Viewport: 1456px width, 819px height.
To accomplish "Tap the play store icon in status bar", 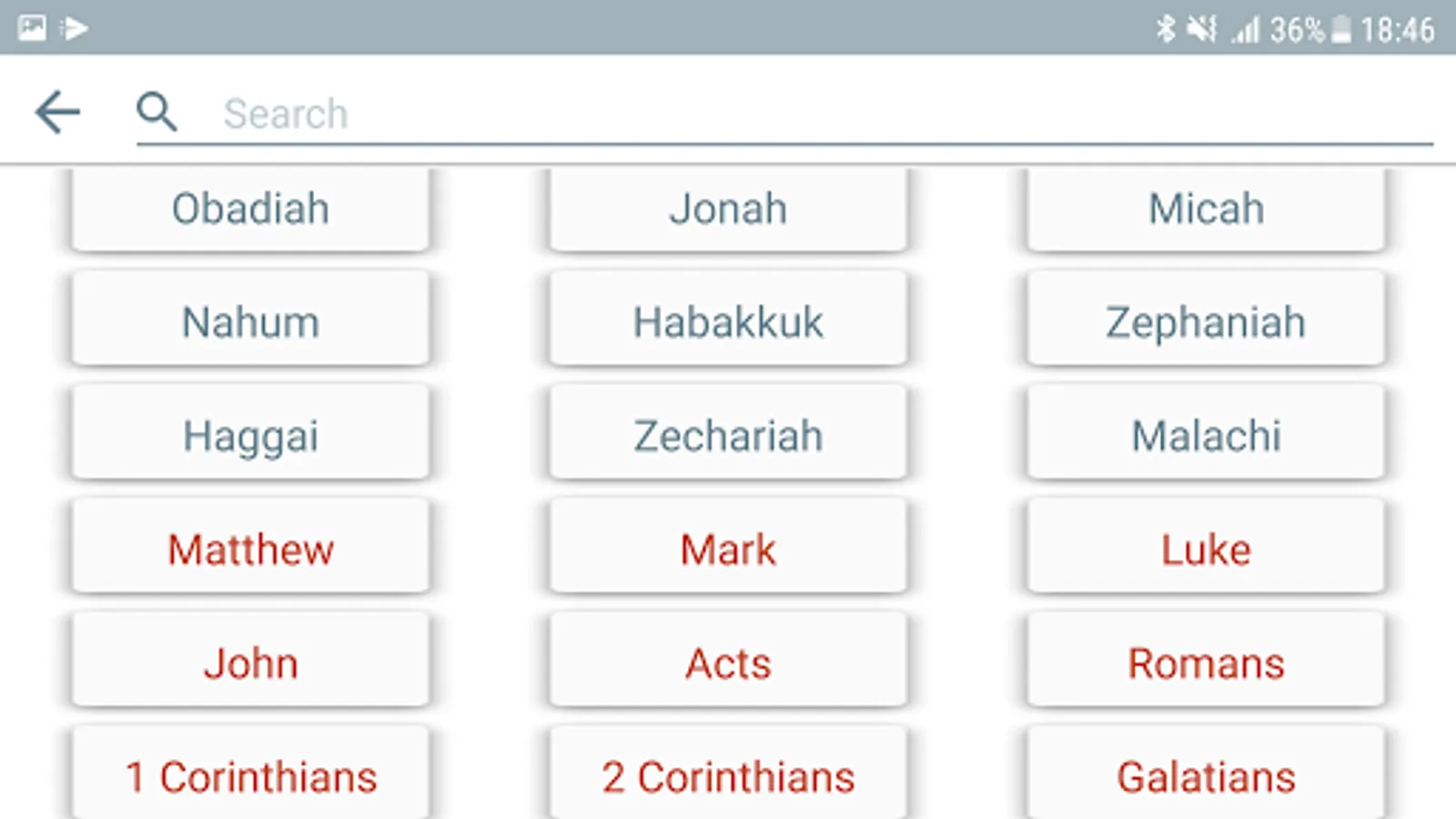I will coord(75,29).
